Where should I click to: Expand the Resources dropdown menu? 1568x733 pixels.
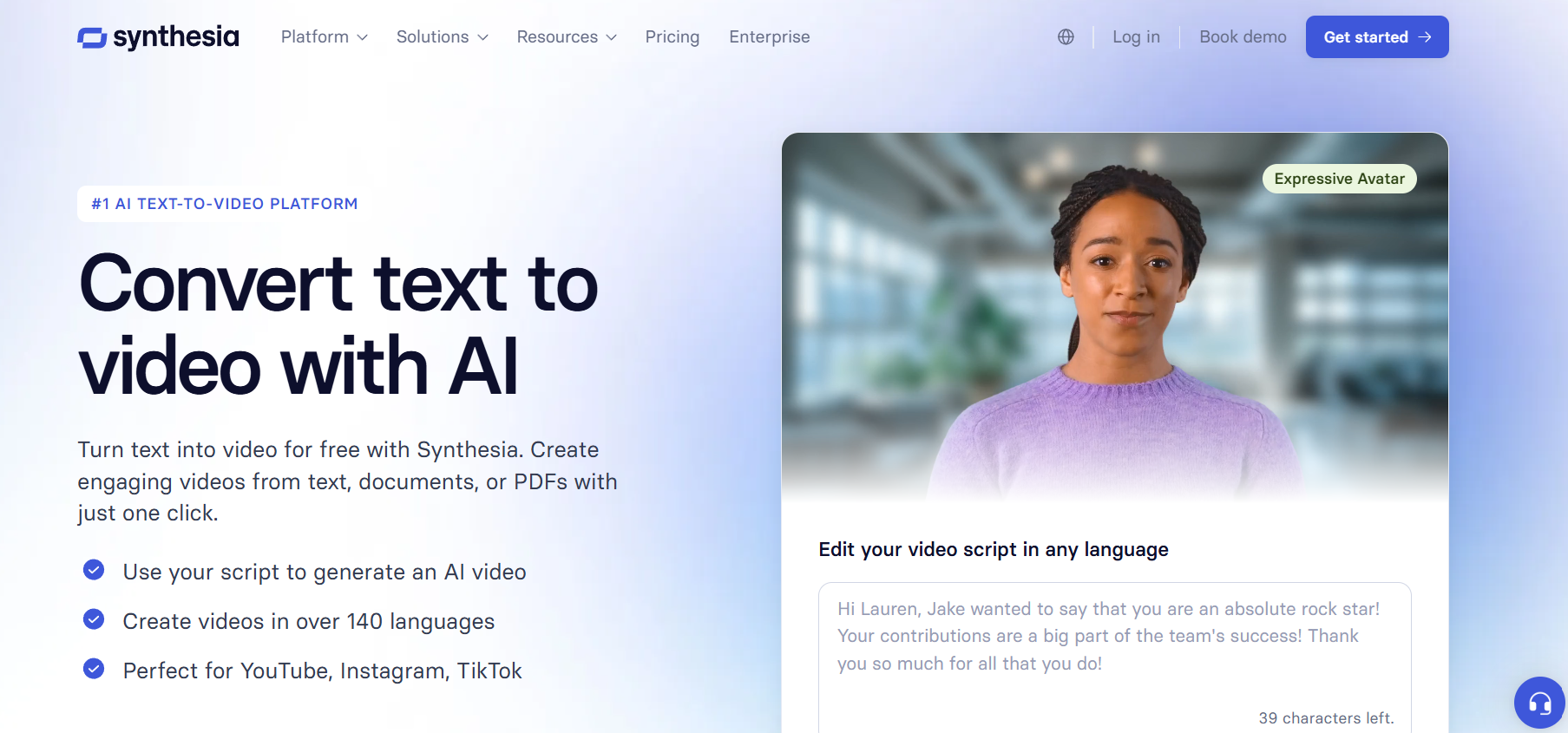[567, 37]
